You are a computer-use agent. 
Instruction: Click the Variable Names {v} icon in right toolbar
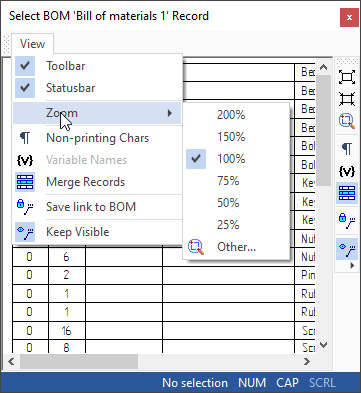click(x=347, y=171)
